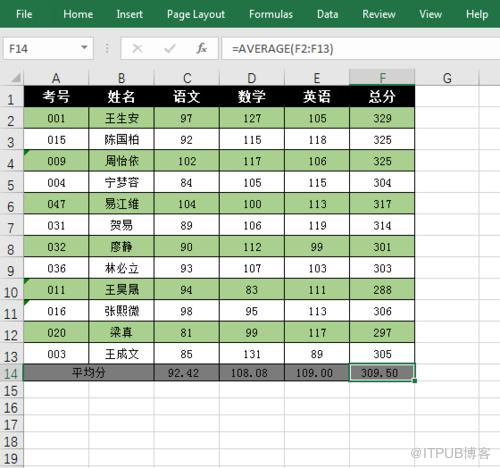500x468 pixels.
Task: Click the fill handle on cell F14
Action: tap(414, 381)
